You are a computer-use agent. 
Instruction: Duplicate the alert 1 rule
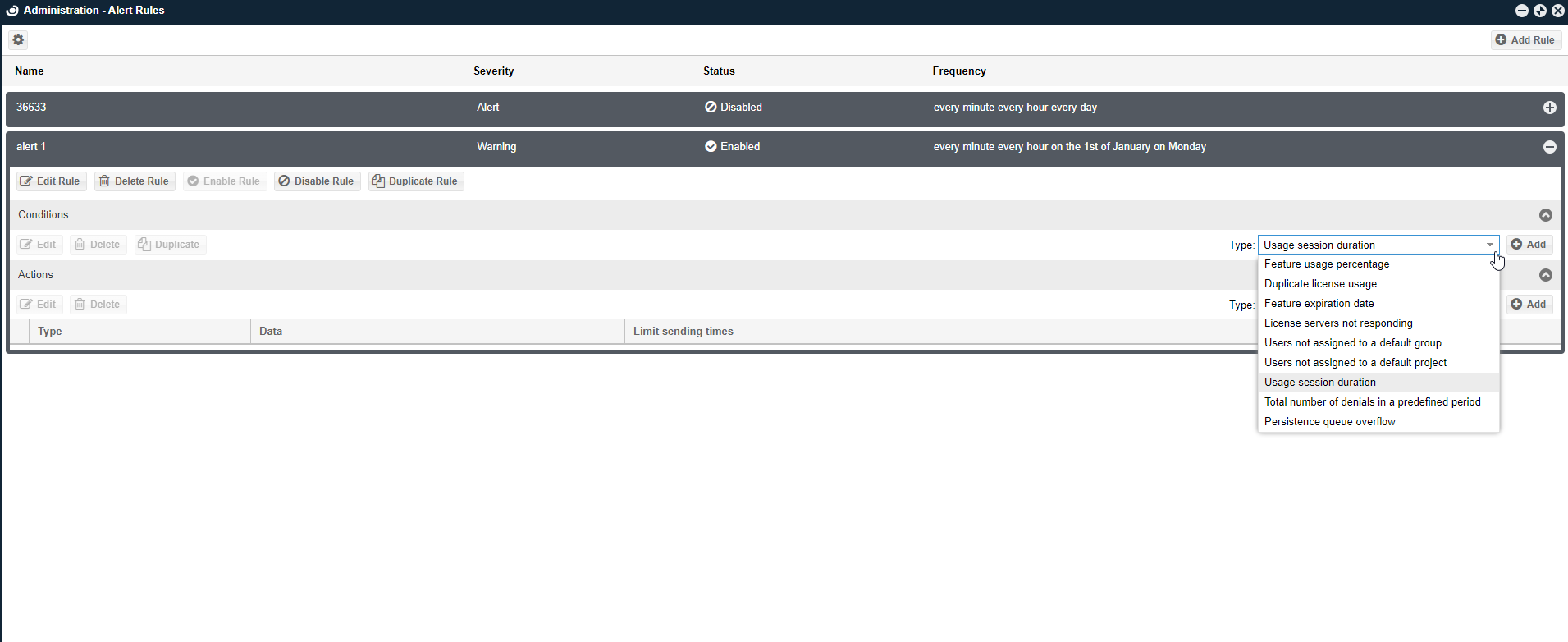click(x=415, y=181)
